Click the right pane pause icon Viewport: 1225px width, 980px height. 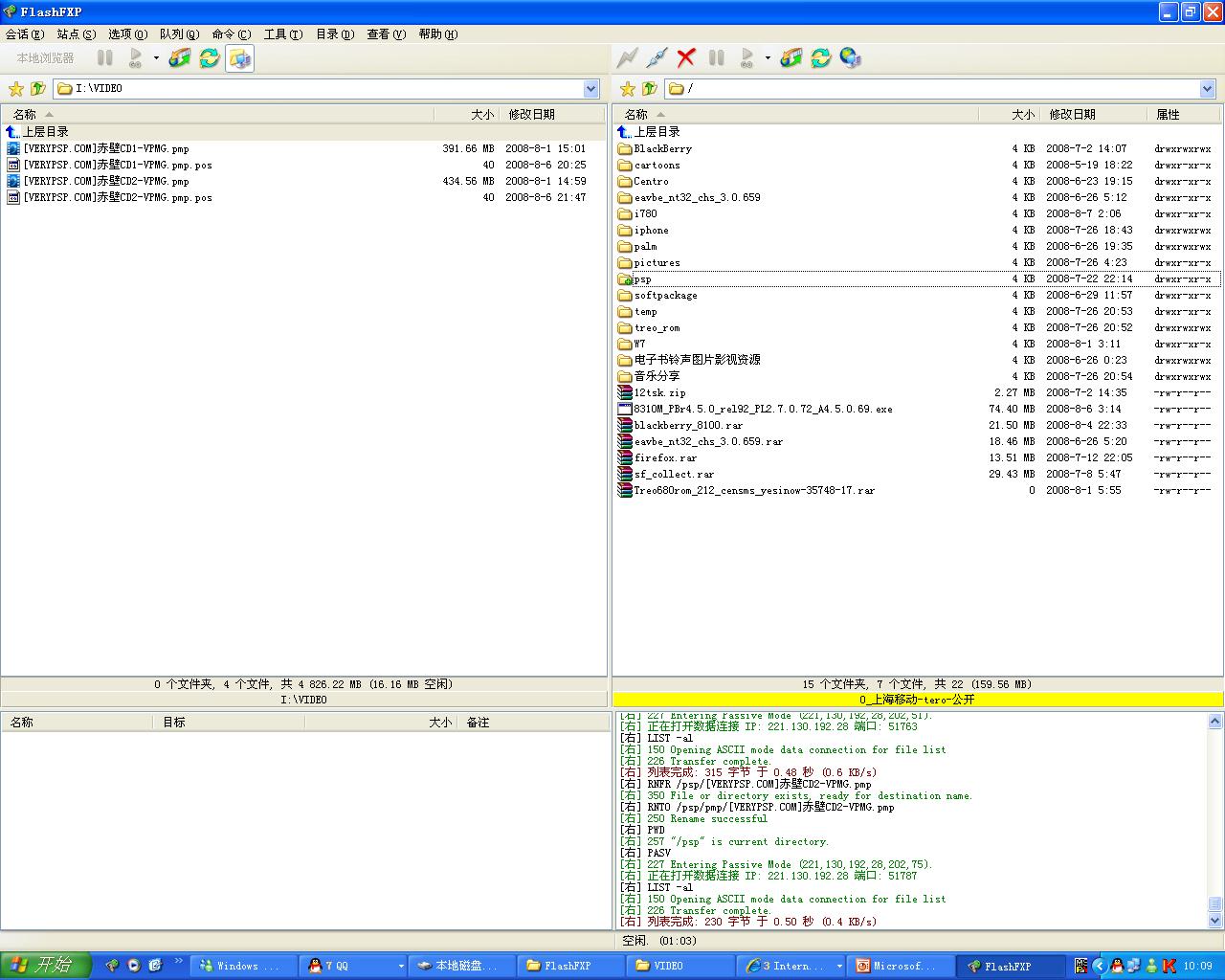[x=717, y=58]
